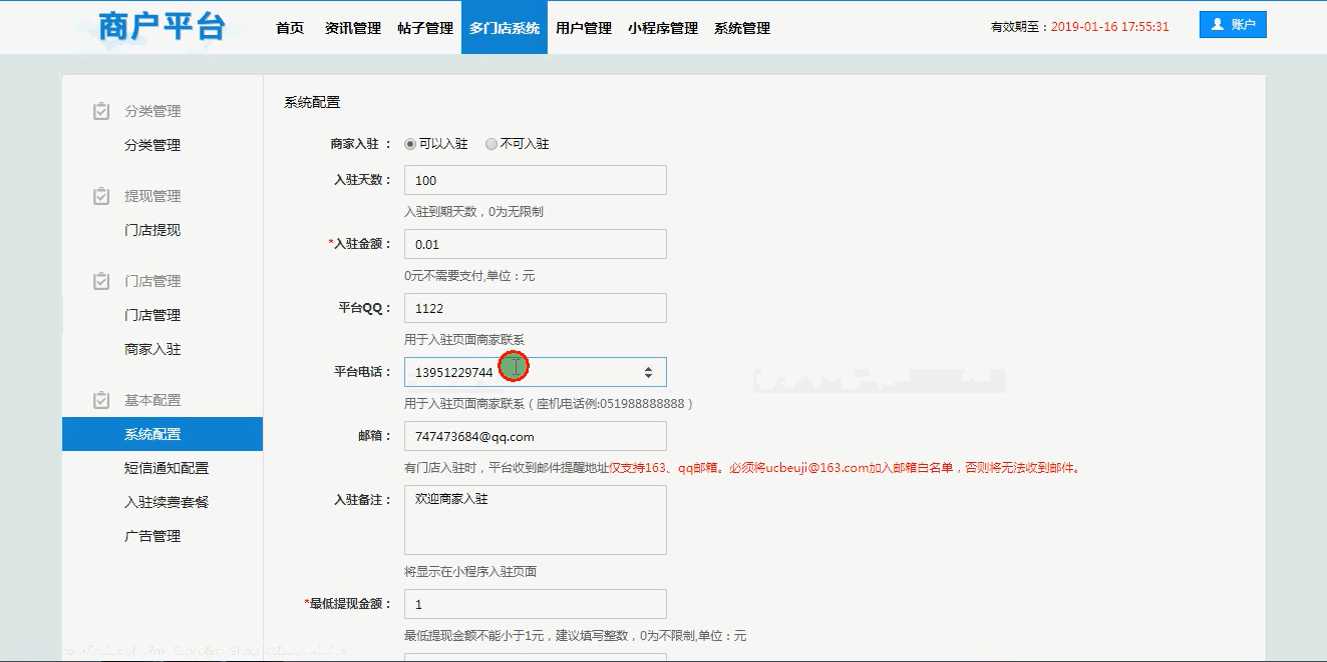Viewport: 1327px width, 662px height.
Task: Click the 平台电话 number spinner arrows
Action: (648, 372)
